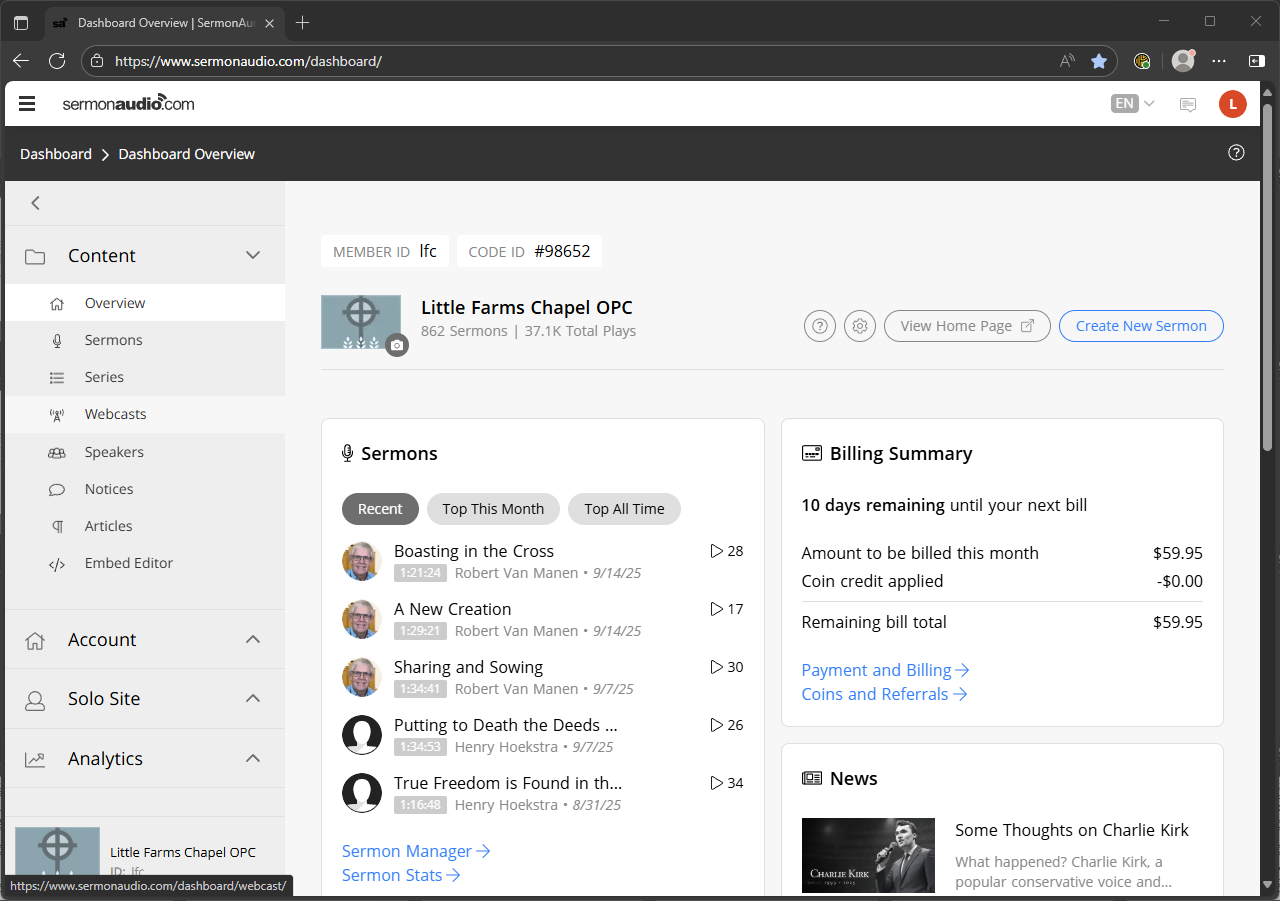This screenshot has height=901, width=1280.
Task: Select the Recent sermons filter
Action: [380, 509]
